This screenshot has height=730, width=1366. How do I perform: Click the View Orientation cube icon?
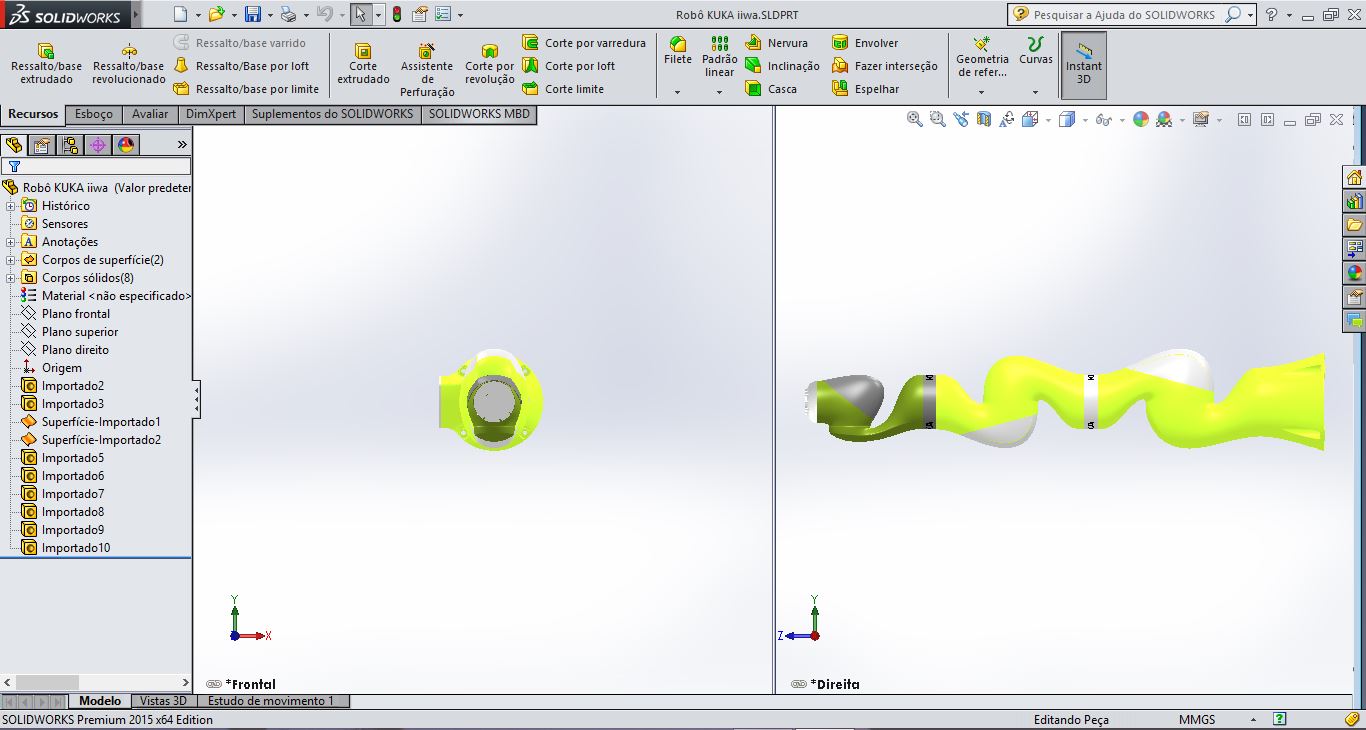1030,119
